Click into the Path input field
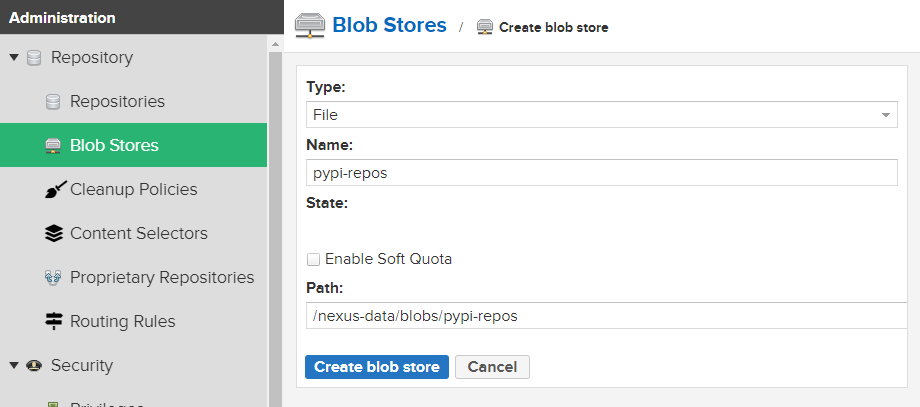Screen dimensions: 920x407 point(607,316)
